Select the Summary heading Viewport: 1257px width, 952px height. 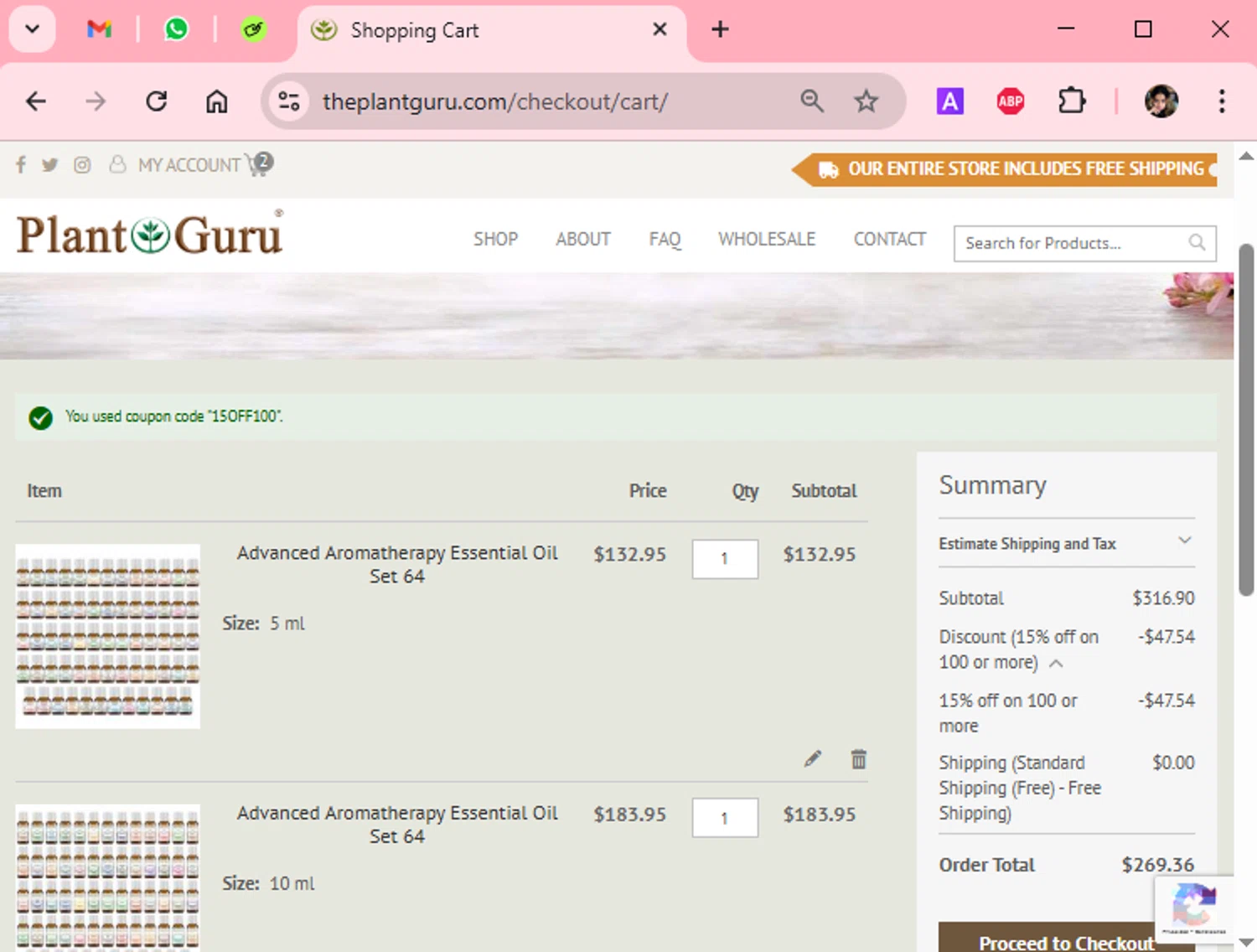(x=992, y=485)
